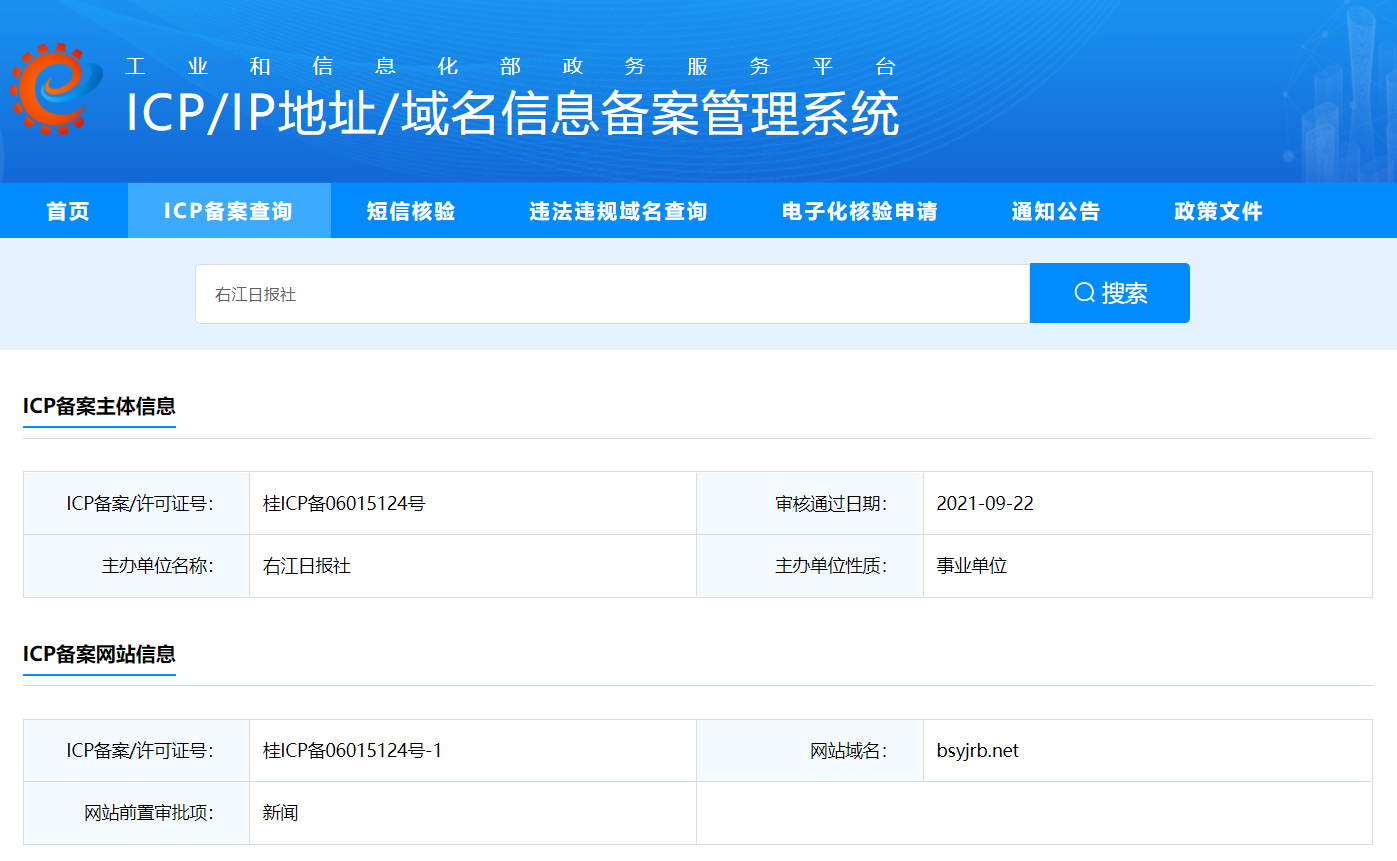Open the 首页 home tab

(x=68, y=211)
